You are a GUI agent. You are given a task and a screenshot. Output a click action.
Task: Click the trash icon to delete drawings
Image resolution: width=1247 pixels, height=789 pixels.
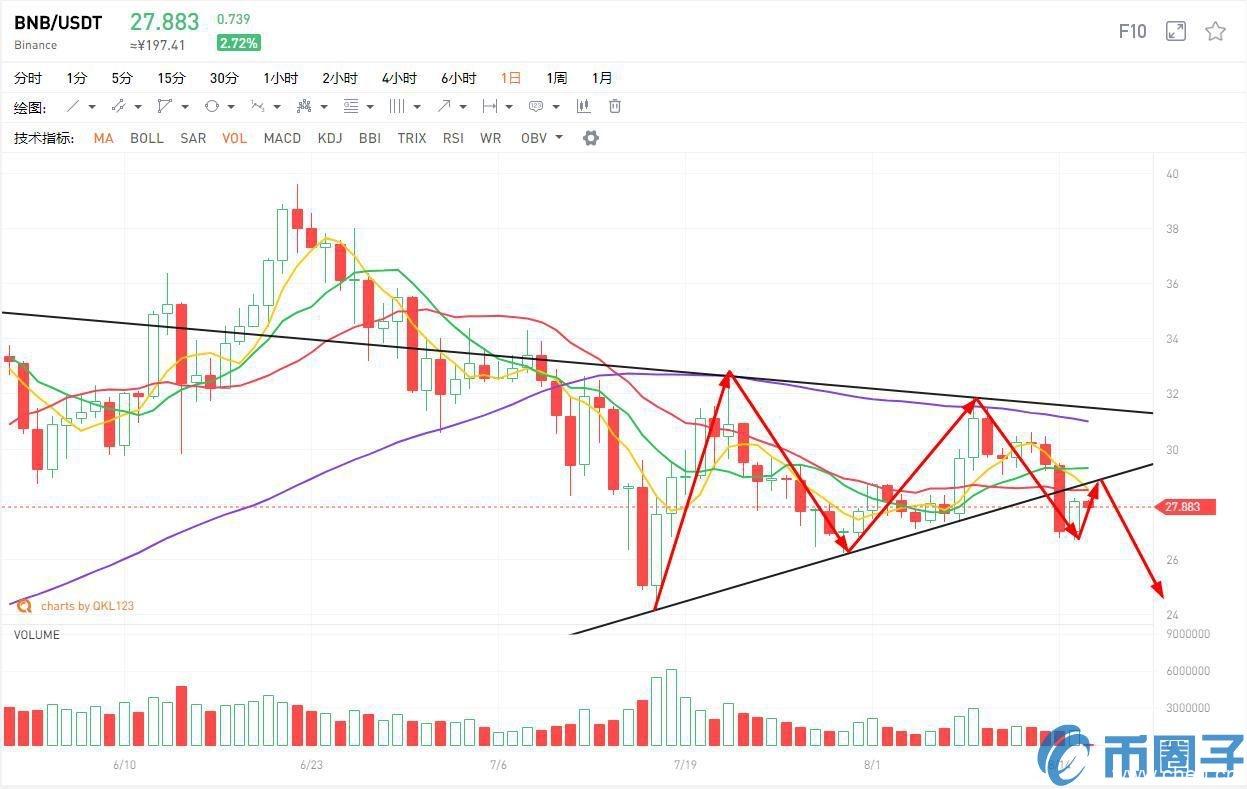click(x=615, y=106)
